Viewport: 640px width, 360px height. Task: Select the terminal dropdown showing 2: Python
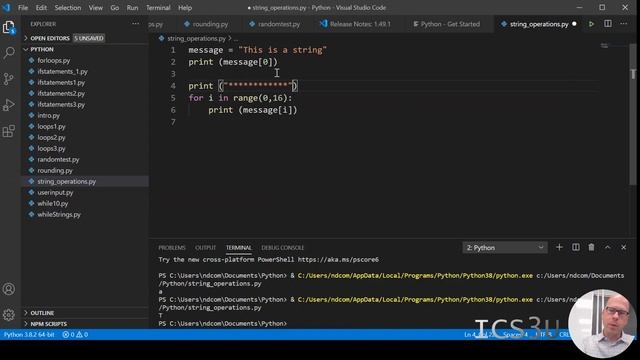[504, 248]
